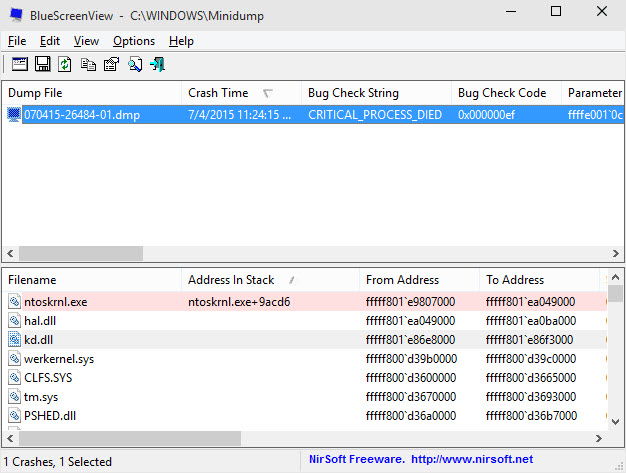Click the ntoskrnl.exe+9acd6 stack address
Image resolution: width=626 pixels, height=473 pixels.
239,302
